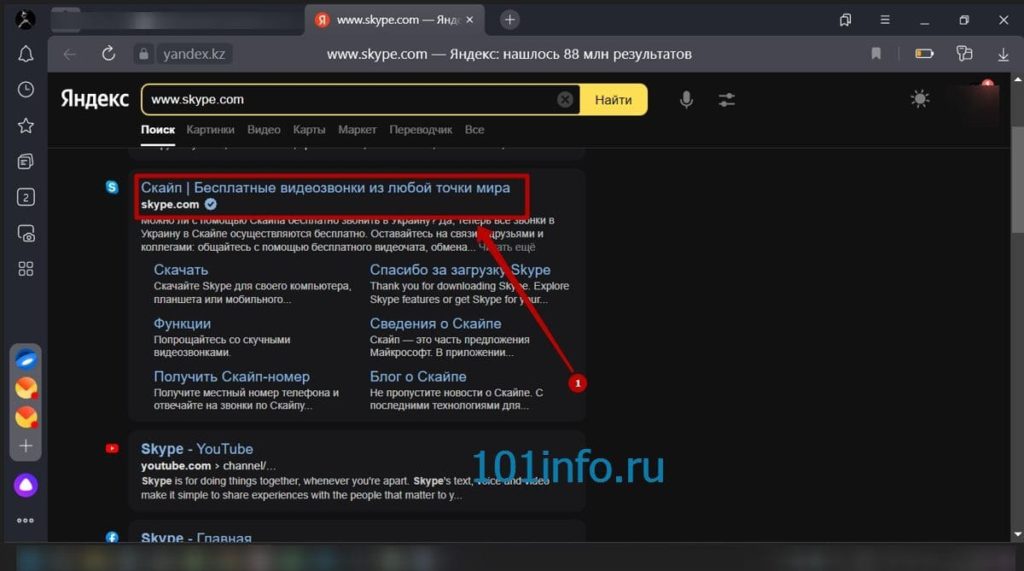Screen dimensions: 1024x571
Task: Click the voice search microphone icon
Action: click(687, 99)
